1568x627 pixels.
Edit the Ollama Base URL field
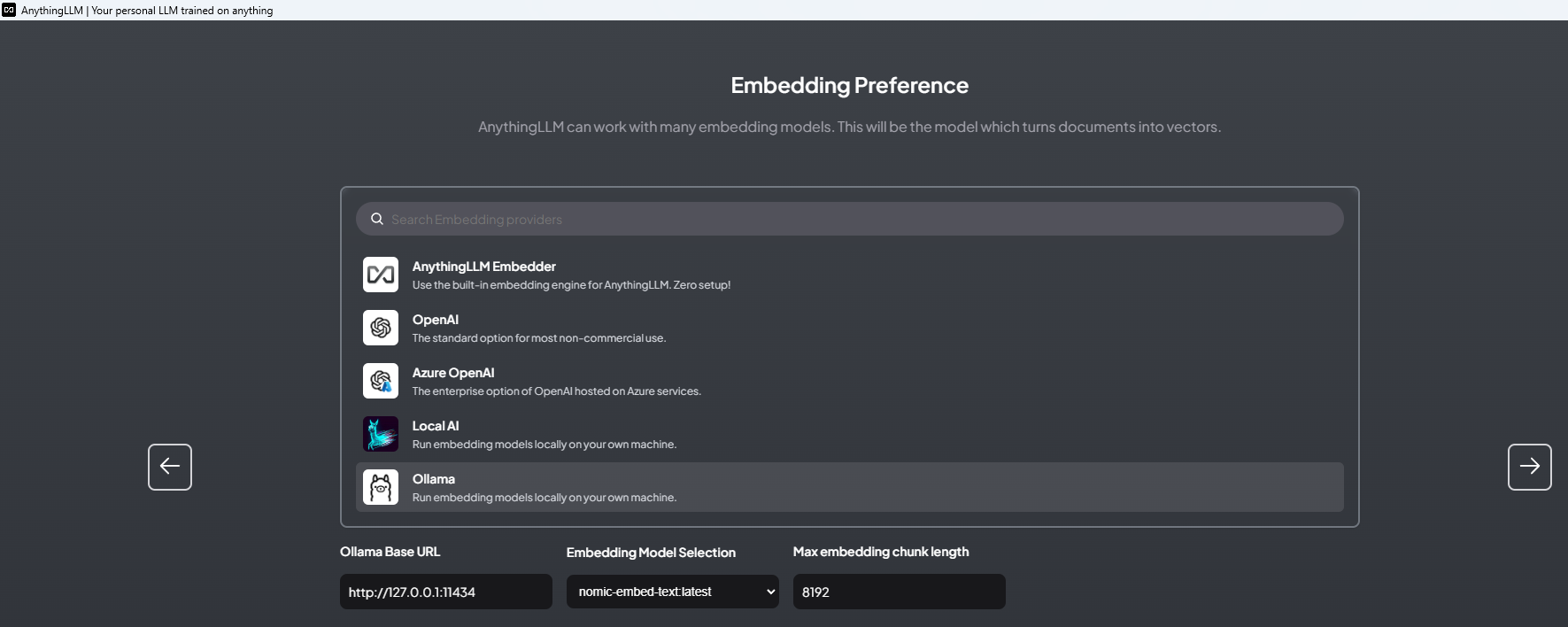(446, 592)
